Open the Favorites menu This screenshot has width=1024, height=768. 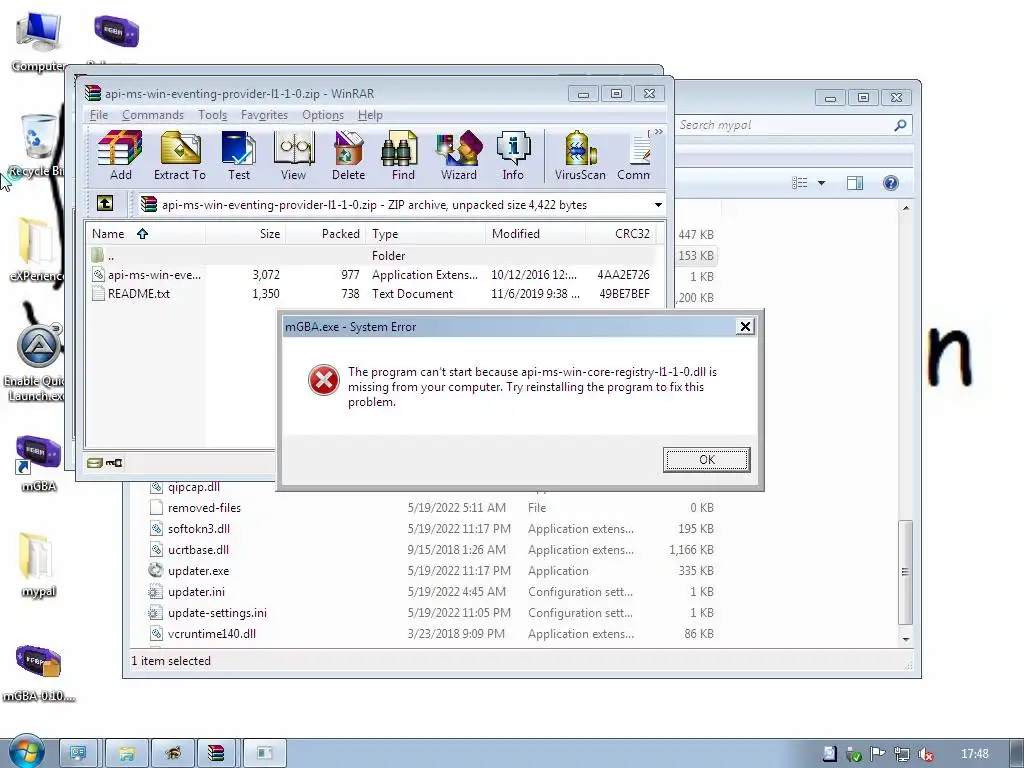tap(264, 115)
